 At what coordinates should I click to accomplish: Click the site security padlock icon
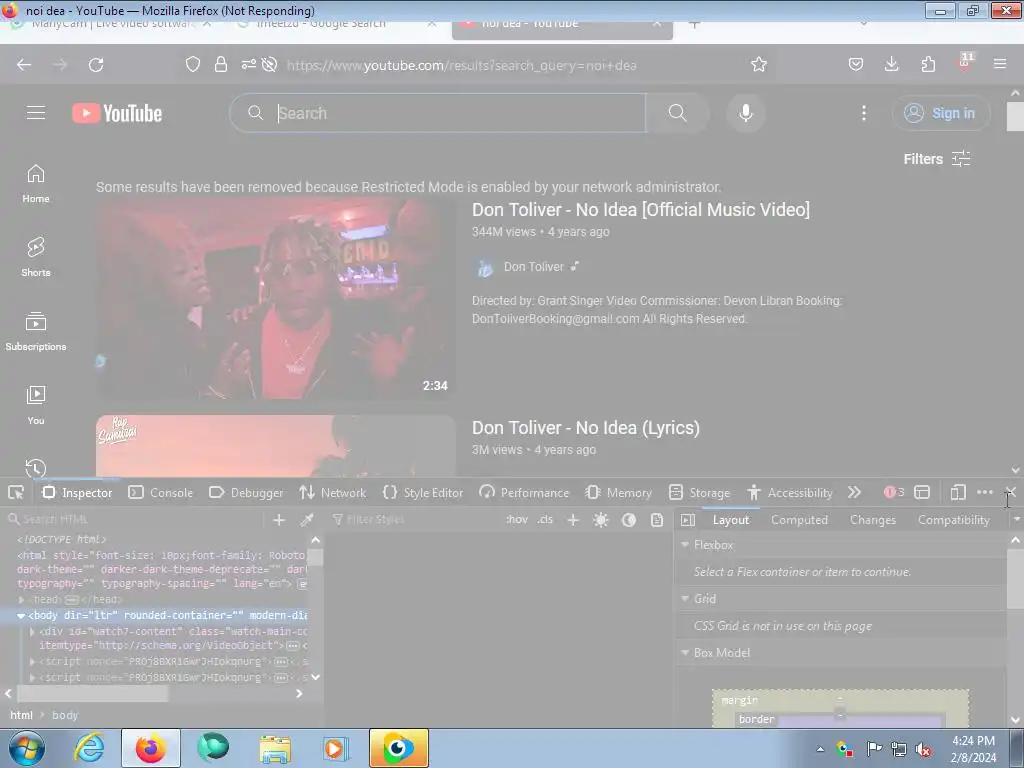[x=221, y=64]
